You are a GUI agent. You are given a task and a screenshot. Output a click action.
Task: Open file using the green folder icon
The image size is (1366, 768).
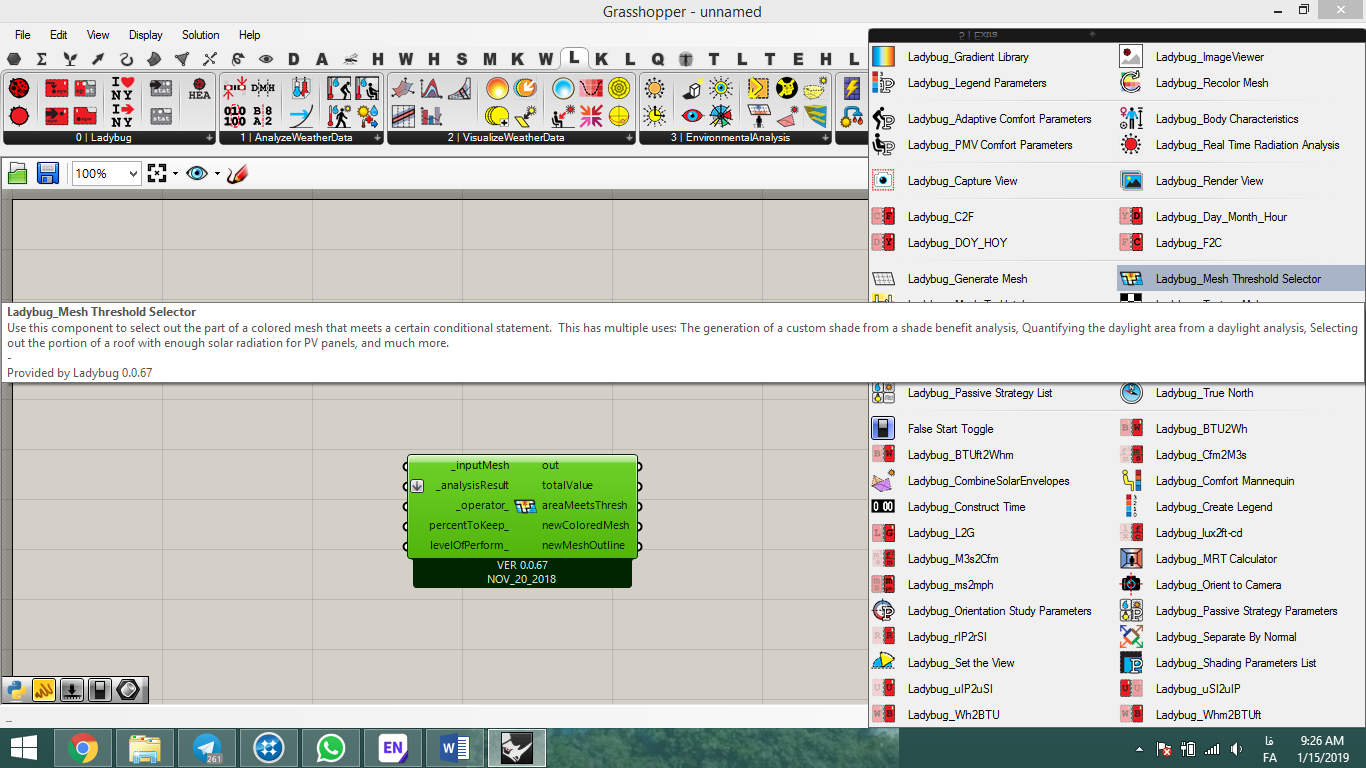click(x=18, y=173)
